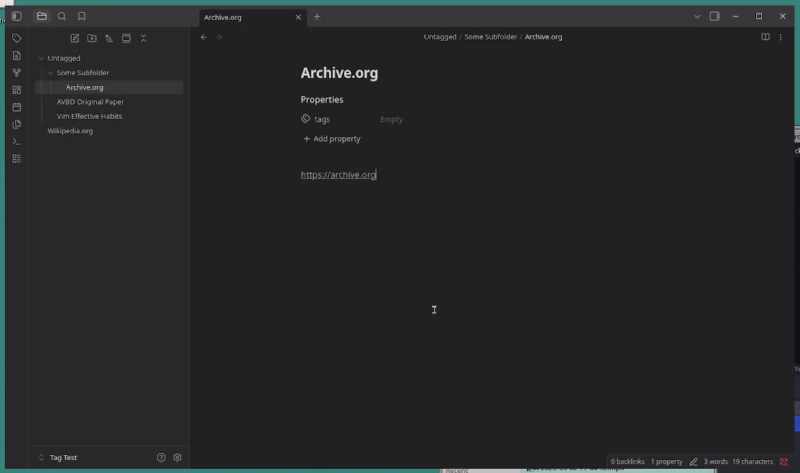
Task: Open the Vim Effective Habits note
Action: click(x=89, y=116)
